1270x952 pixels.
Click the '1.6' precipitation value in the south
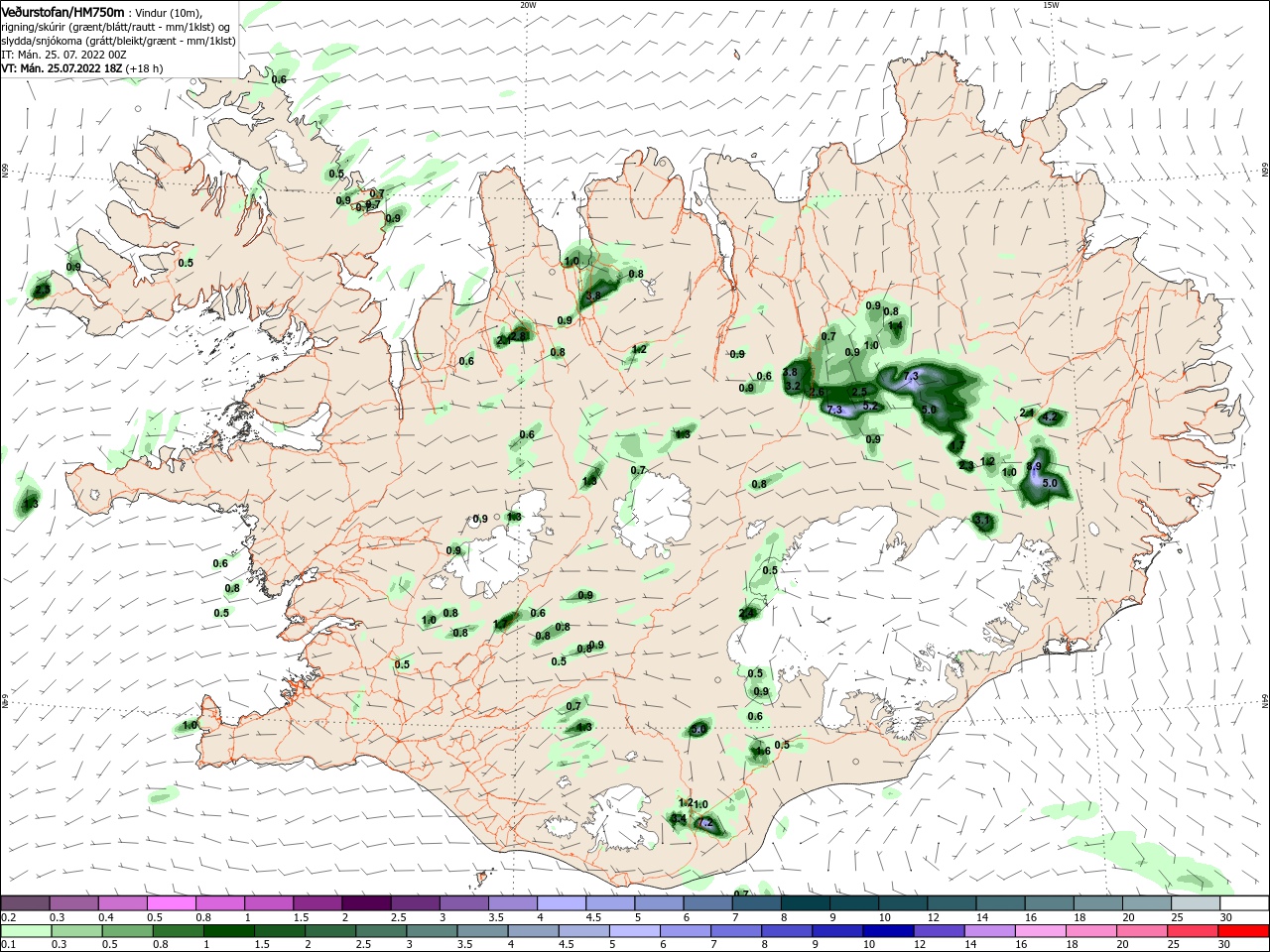pyautogui.click(x=762, y=752)
